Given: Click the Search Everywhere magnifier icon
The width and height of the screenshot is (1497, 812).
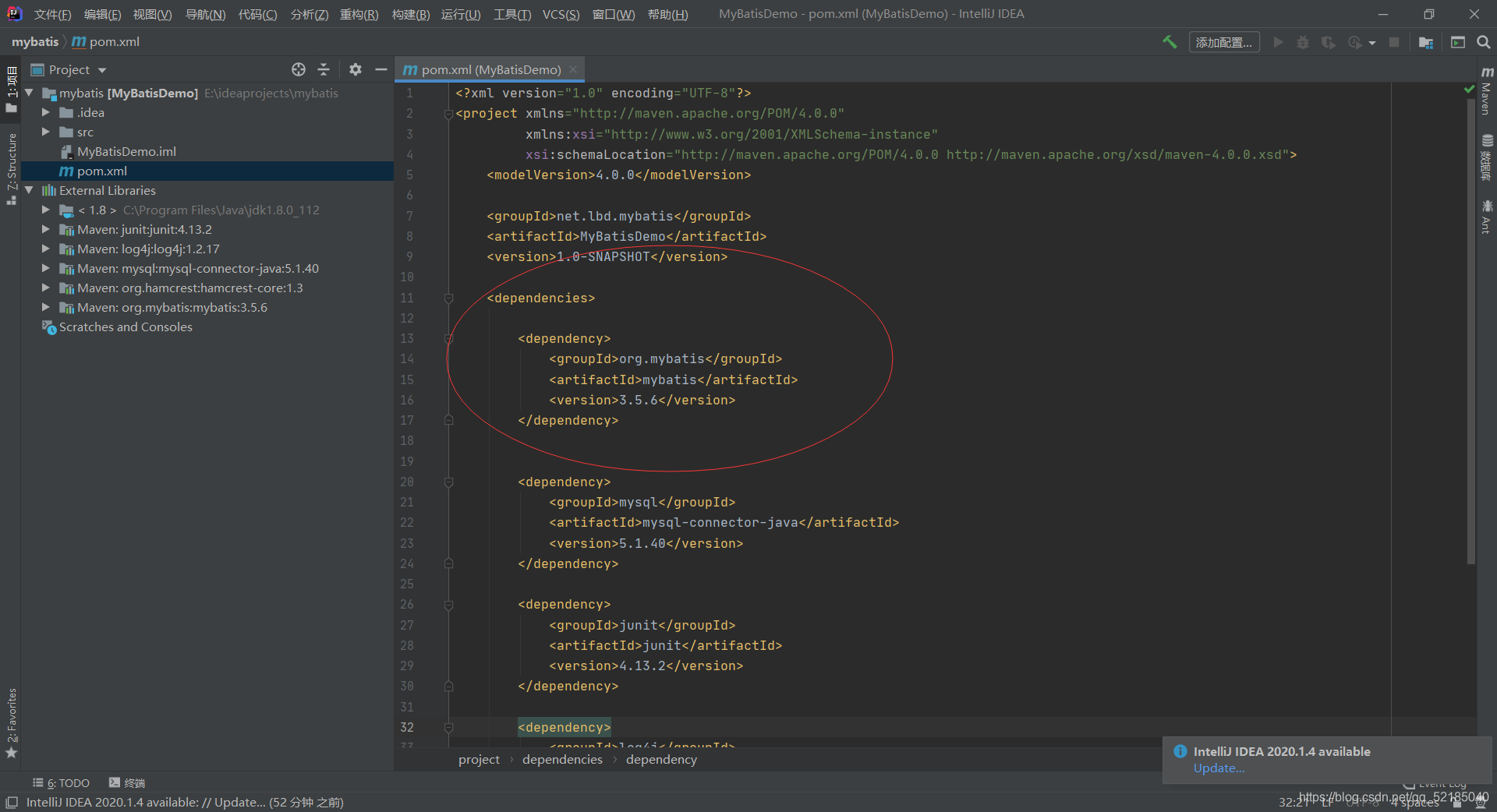Looking at the screenshot, I should 1484,42.
